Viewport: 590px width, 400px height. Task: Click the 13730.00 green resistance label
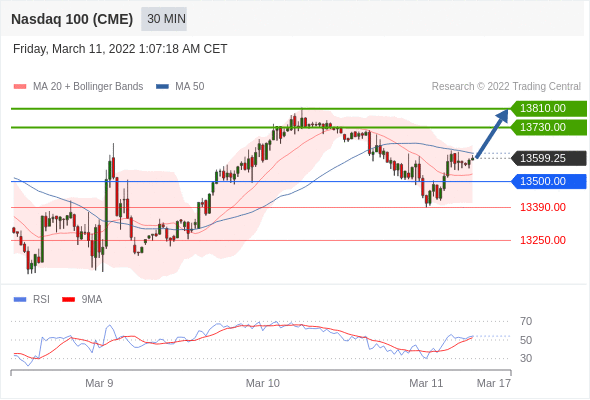click(x=549, y=127)
